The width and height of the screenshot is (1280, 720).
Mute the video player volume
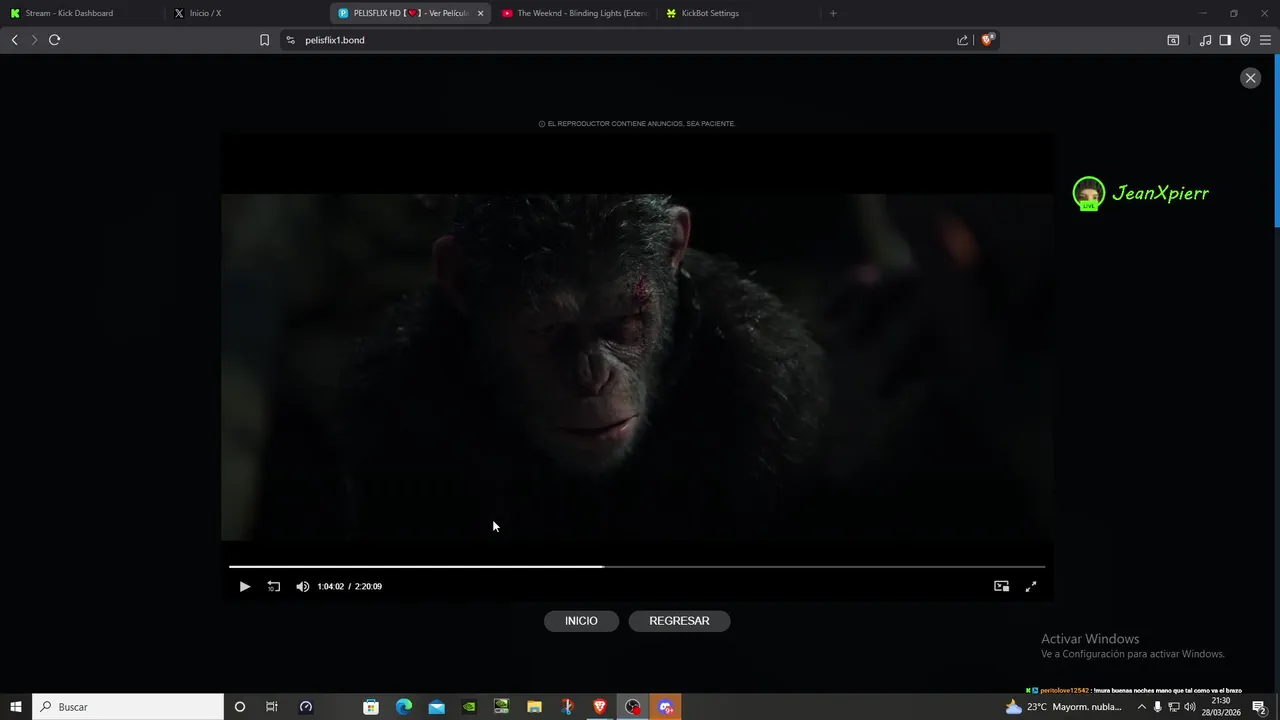[x=303, y=587]
